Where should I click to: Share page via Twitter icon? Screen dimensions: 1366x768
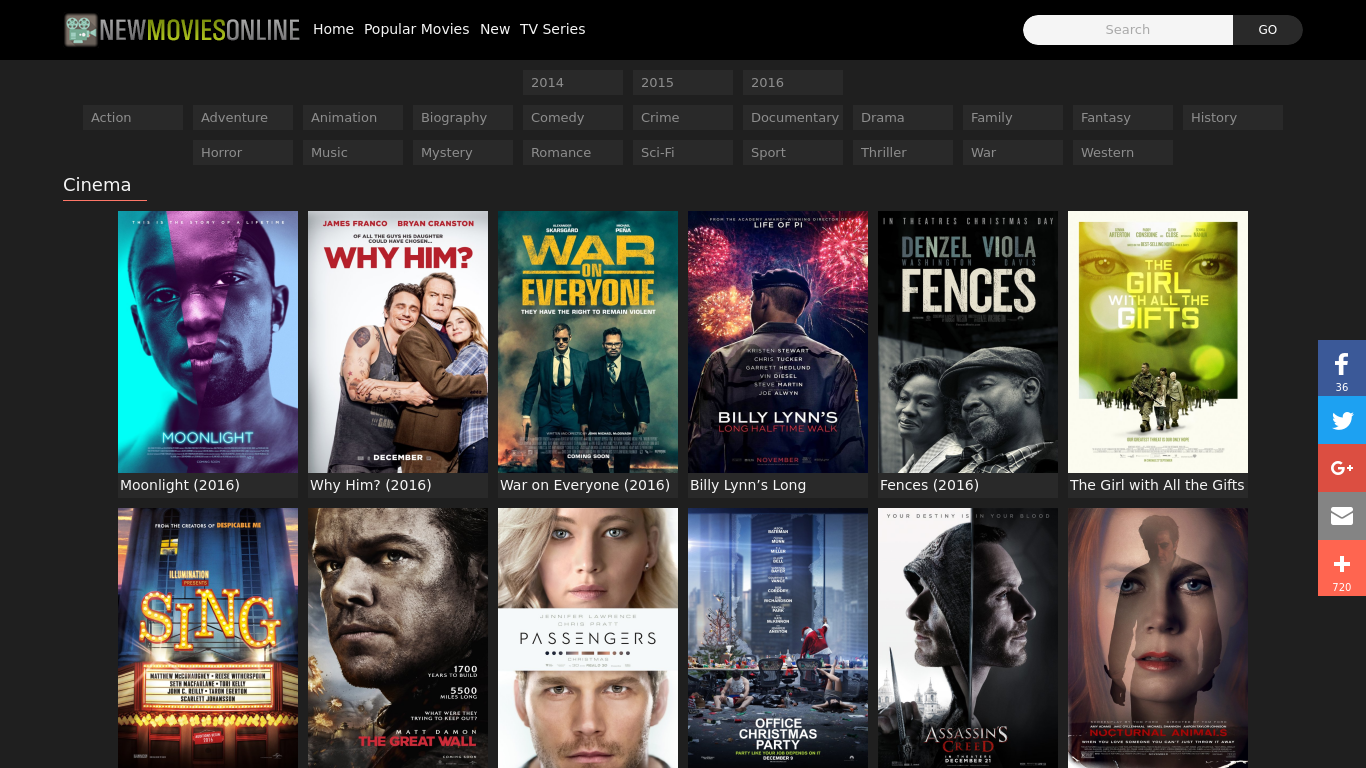tap(1342, 420)
